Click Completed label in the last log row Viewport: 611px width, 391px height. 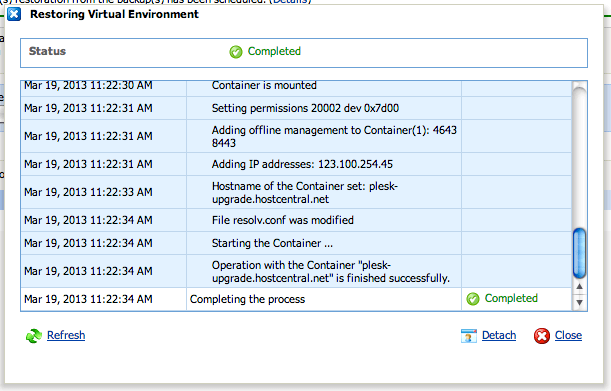coord(511,298)
